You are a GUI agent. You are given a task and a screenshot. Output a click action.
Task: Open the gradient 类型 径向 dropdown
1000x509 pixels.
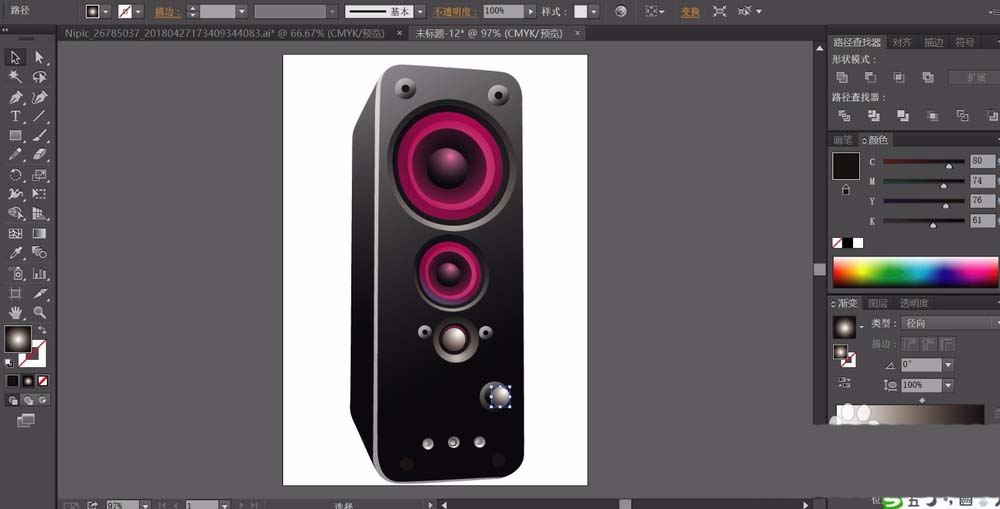tap(950, 323)
